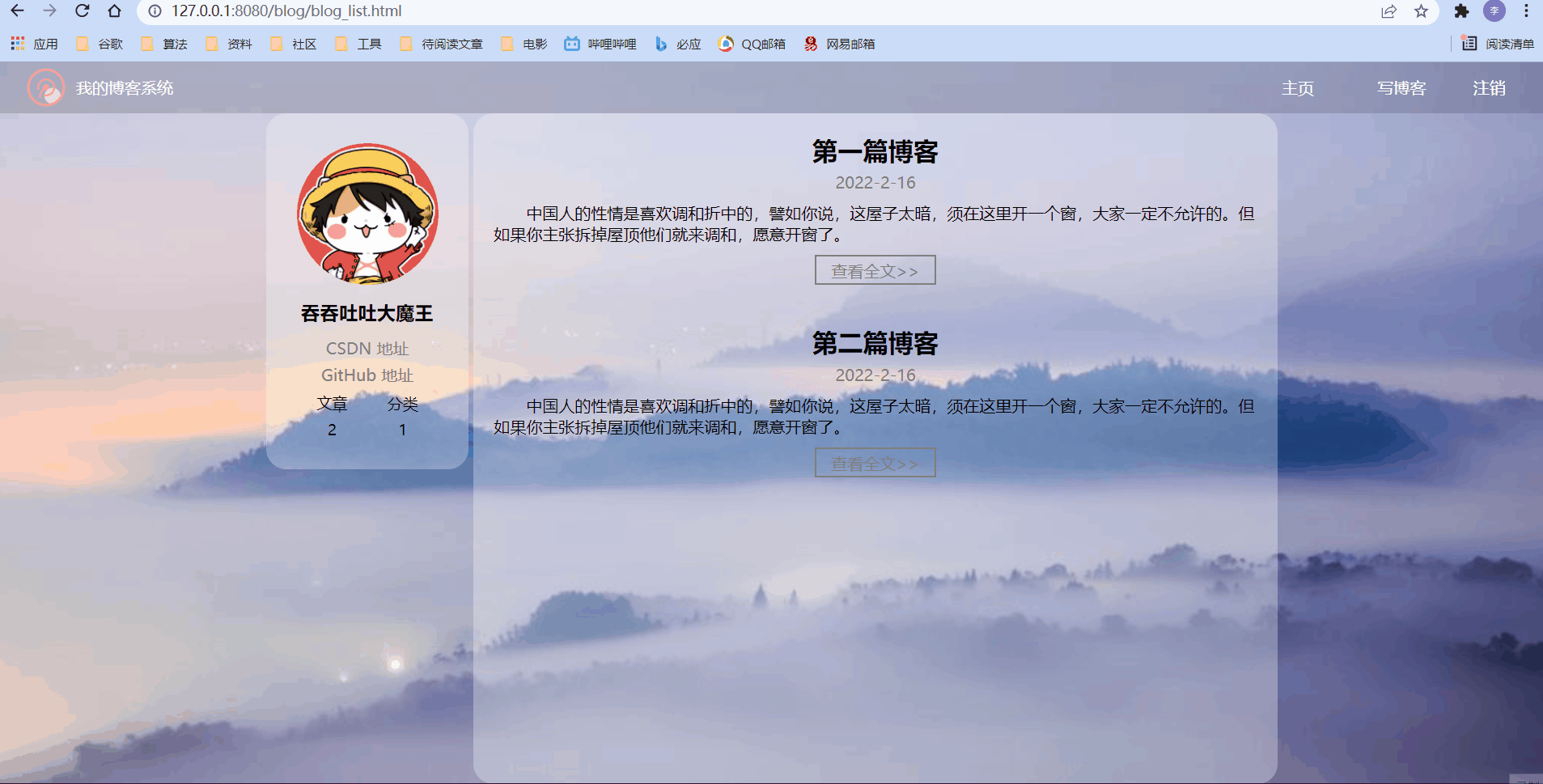Open 查看全文 for 第一篇博客
The height and width of the screenshot is (784, 1543).
[875, 269]
